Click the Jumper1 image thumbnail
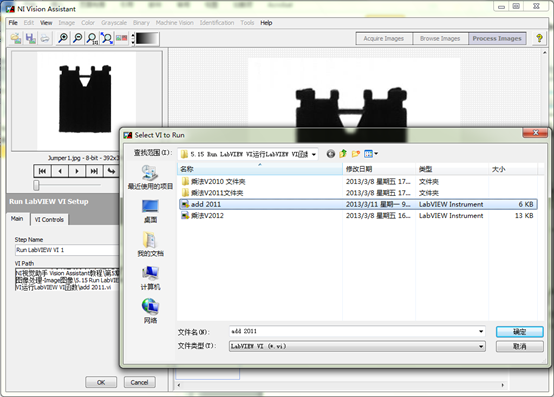Image resolution: width=554 pixels, height=397 pixels. pyautogui.click(x=87, y=101)
